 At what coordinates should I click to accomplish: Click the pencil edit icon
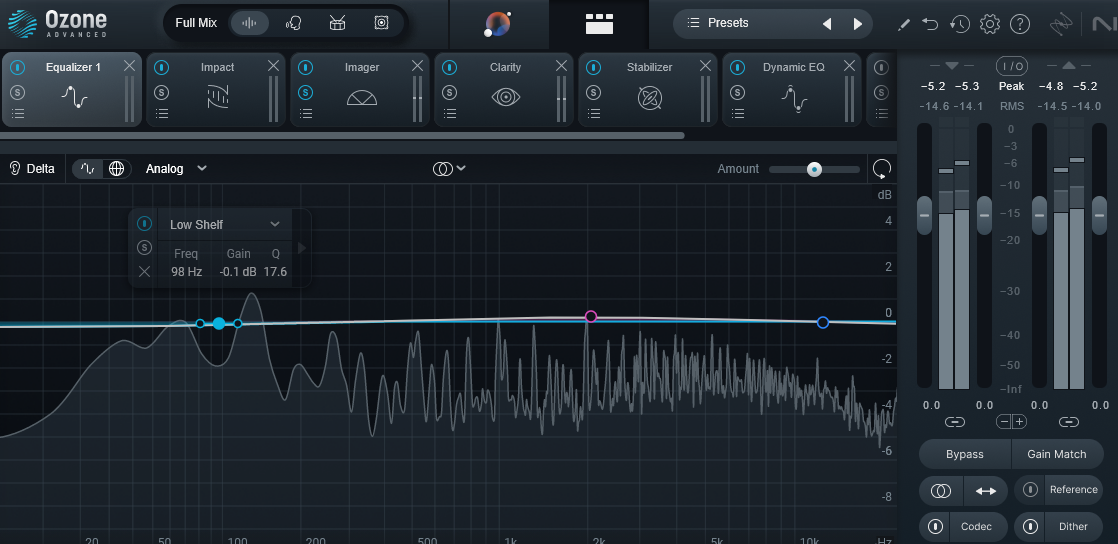(903, 24)
